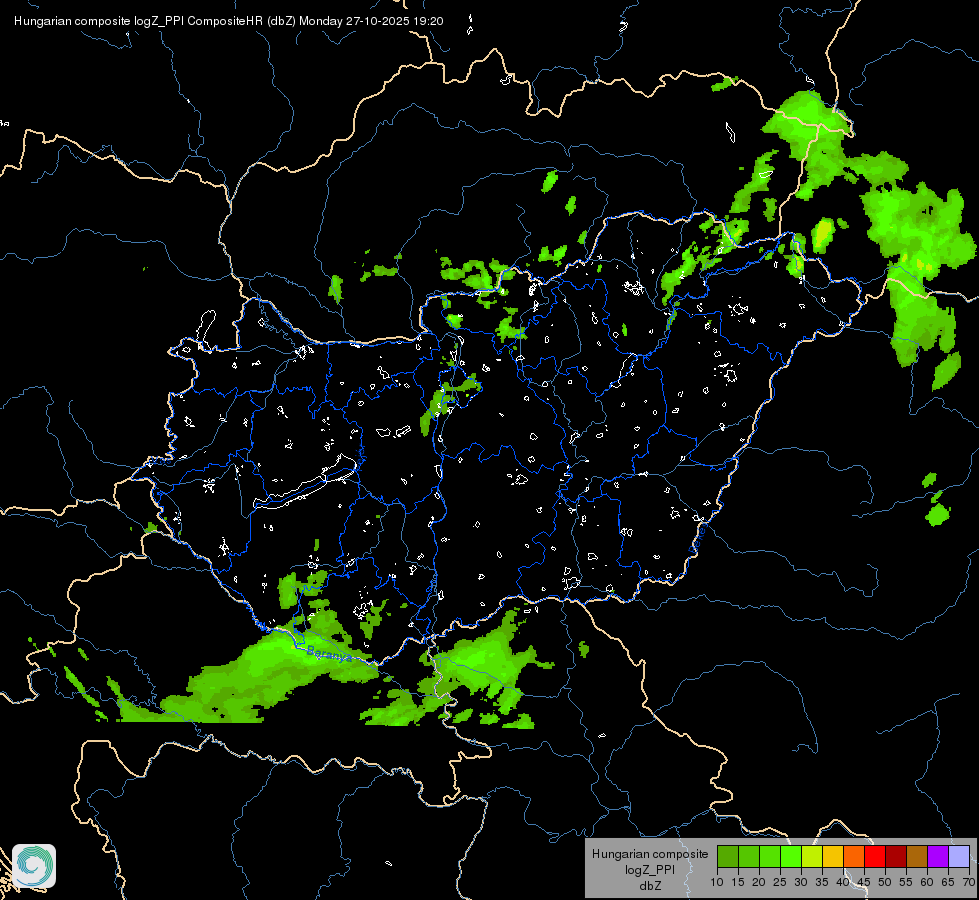Click the Lake Balaton outline on map
The image size is (979, 900).
306,483
